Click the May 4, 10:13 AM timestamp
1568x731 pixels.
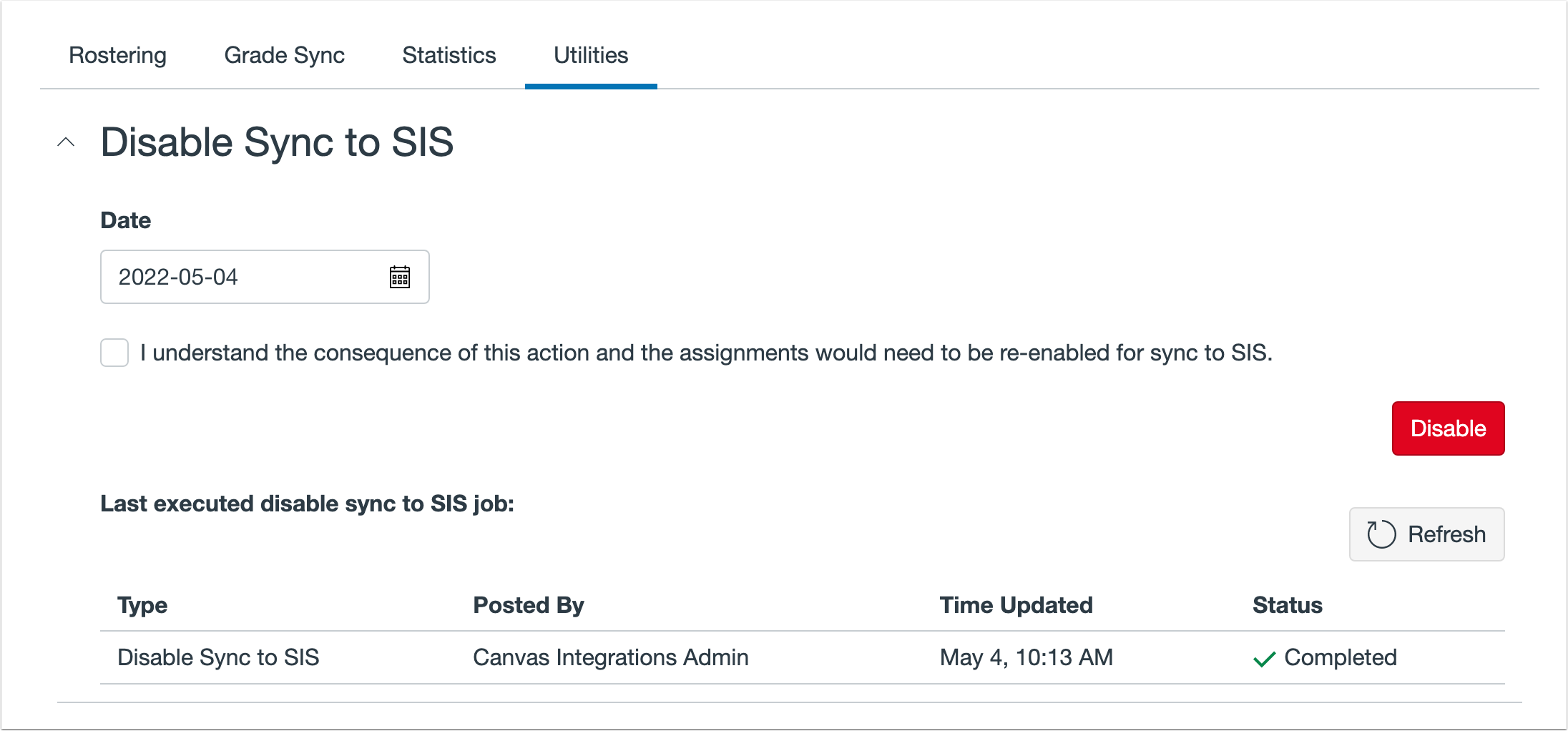point(1026,657)
